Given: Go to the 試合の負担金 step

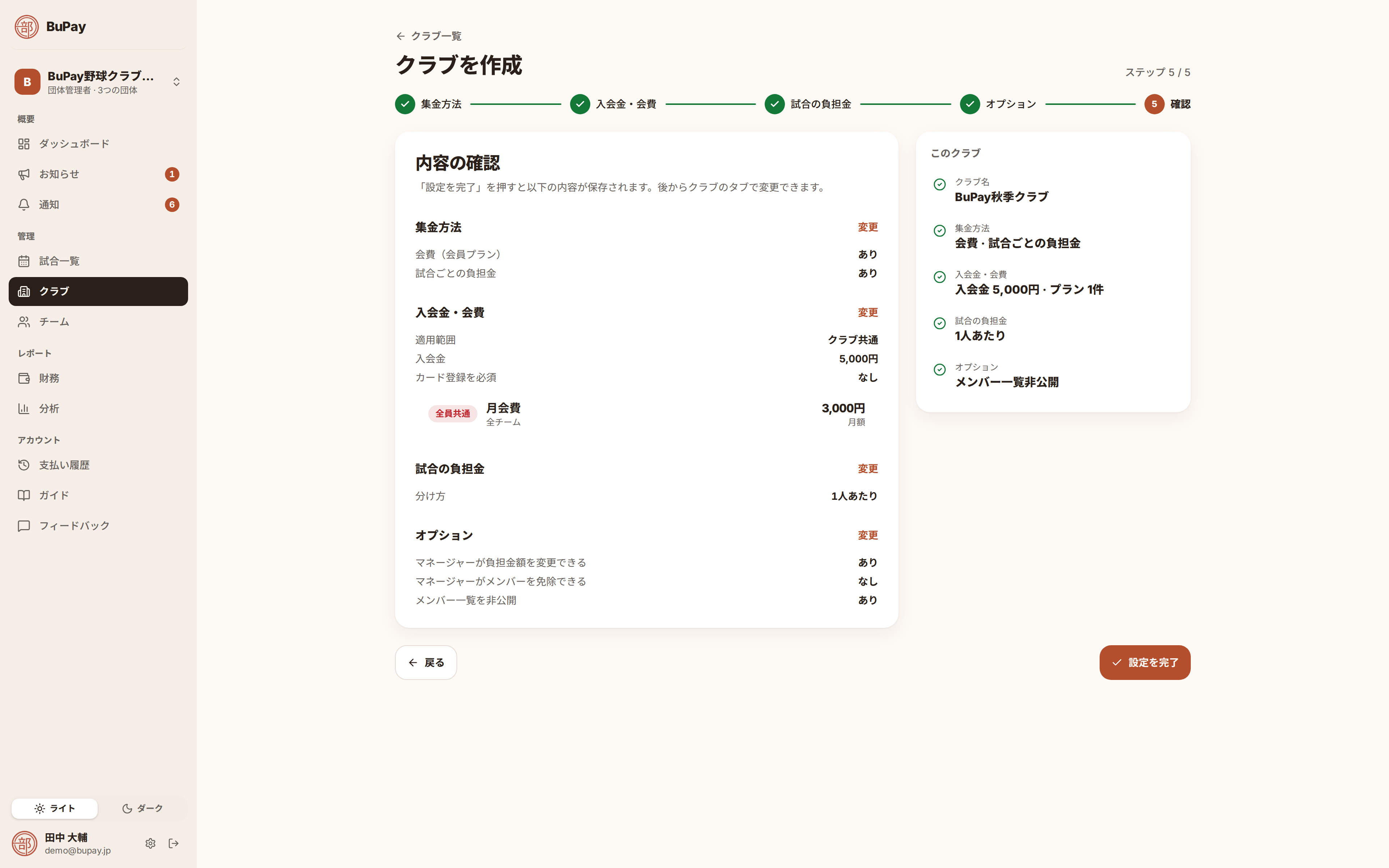Looking at the screenshot, I should (808, 104).
